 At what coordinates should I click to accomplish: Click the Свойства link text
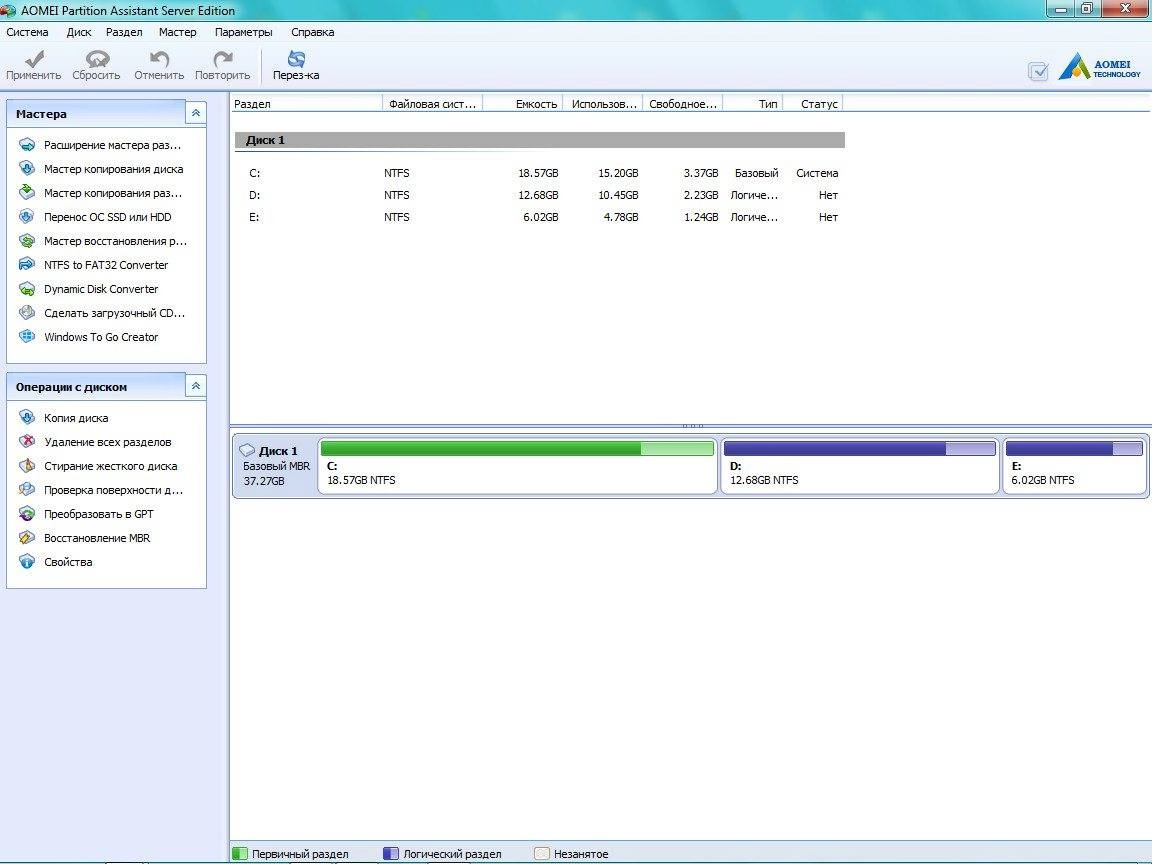pos(68,562)
